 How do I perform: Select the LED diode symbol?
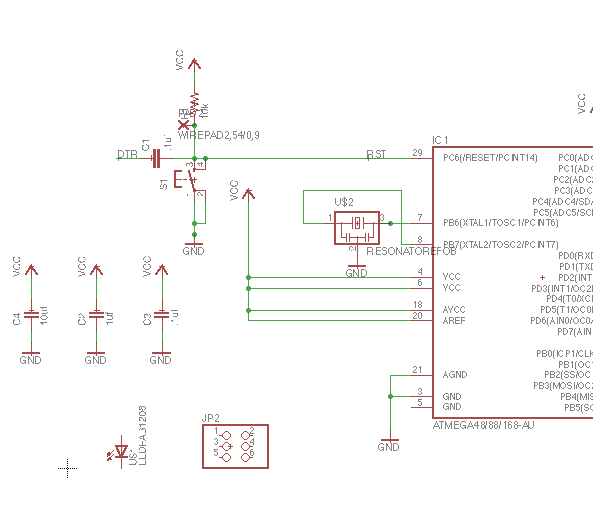click(121, 451)
